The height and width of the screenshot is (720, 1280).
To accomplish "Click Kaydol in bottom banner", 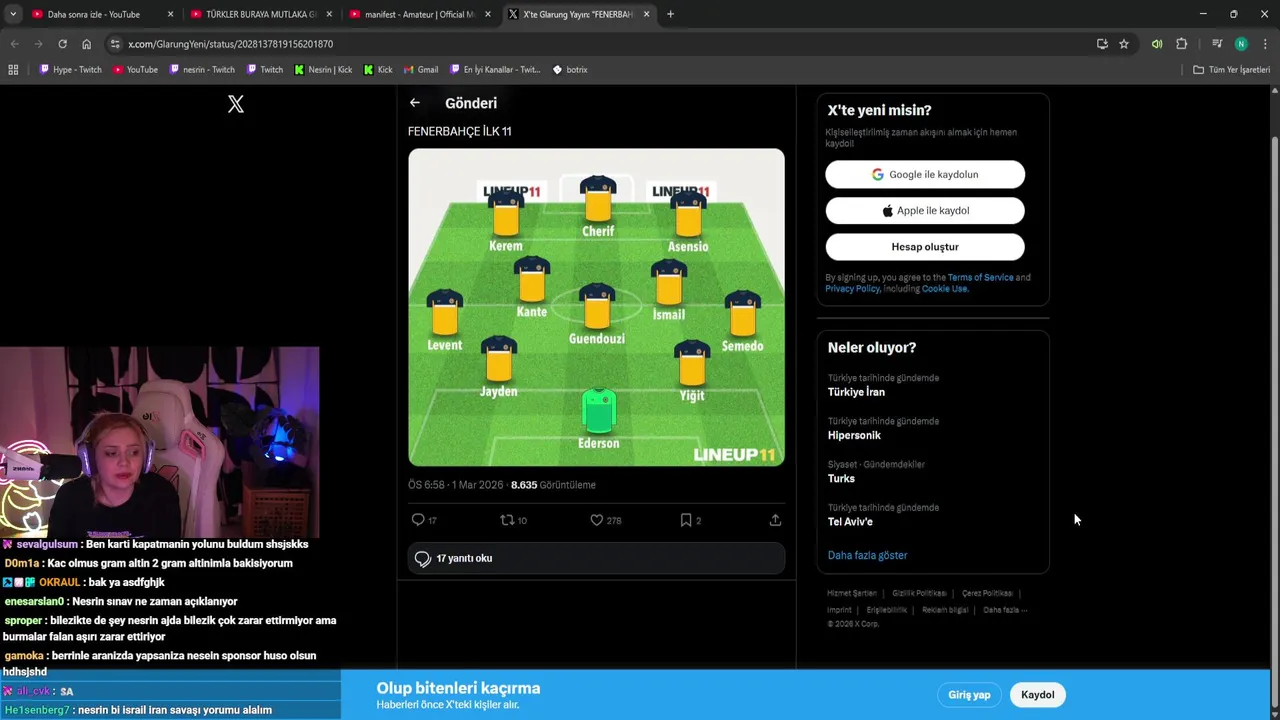I will click(x=1038, y=695).
